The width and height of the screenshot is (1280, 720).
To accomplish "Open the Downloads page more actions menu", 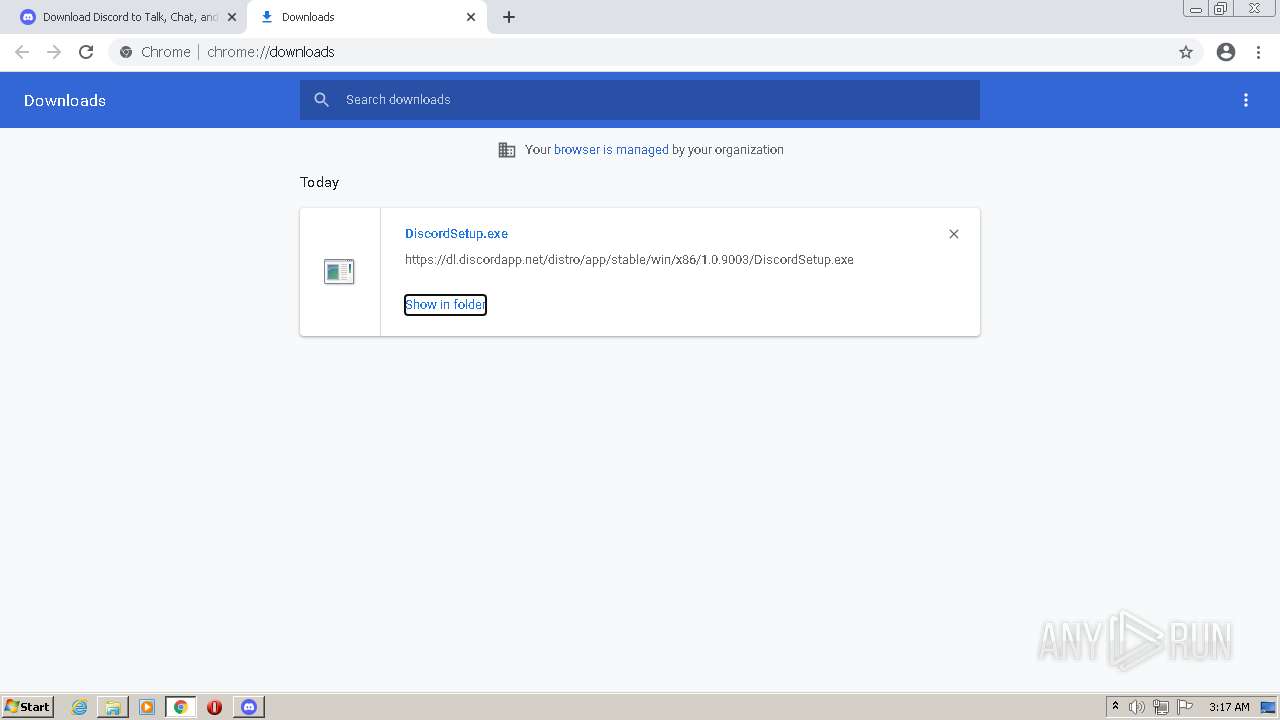I will point(1246,100).
